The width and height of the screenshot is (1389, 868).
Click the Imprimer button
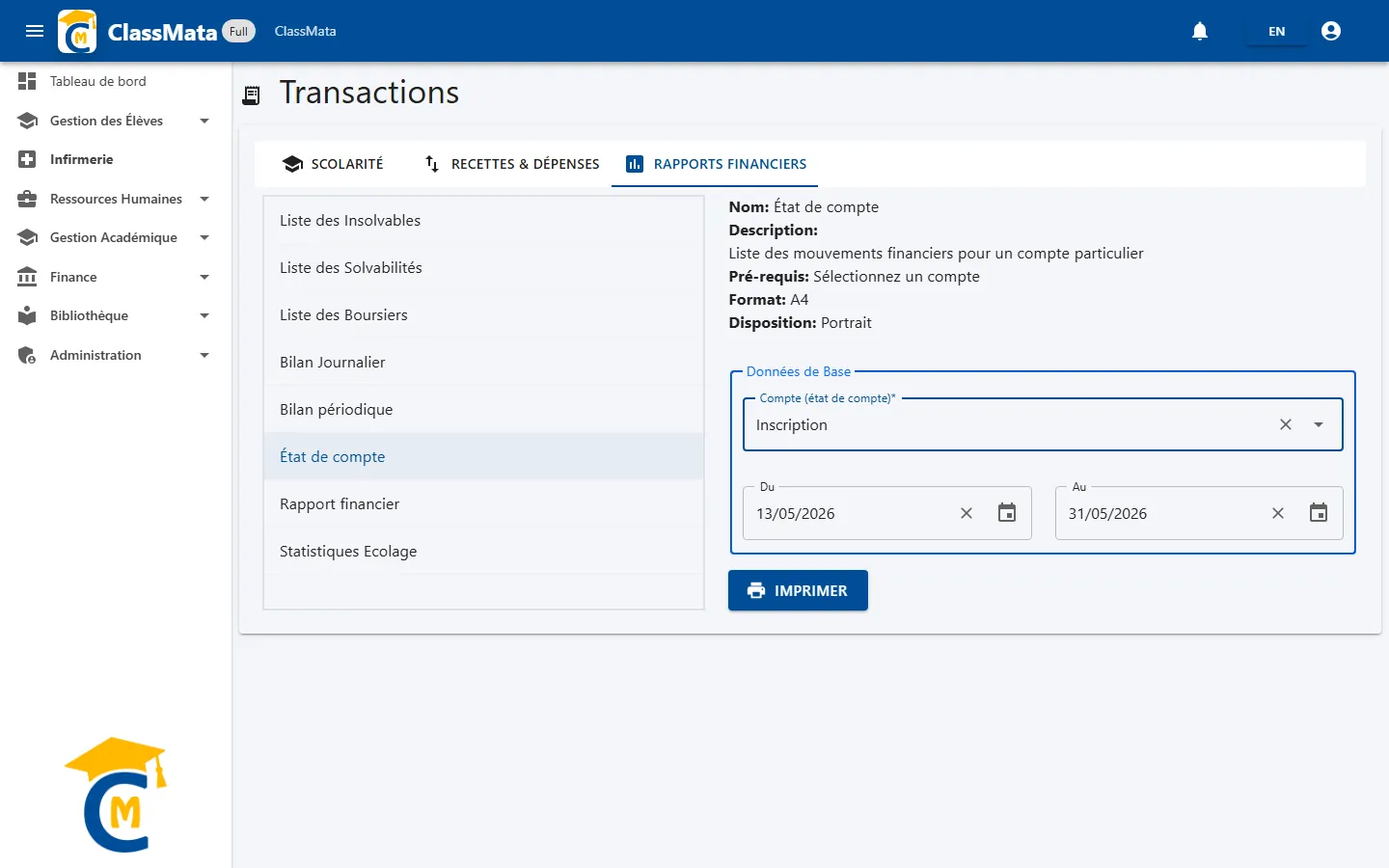(798, 590)
